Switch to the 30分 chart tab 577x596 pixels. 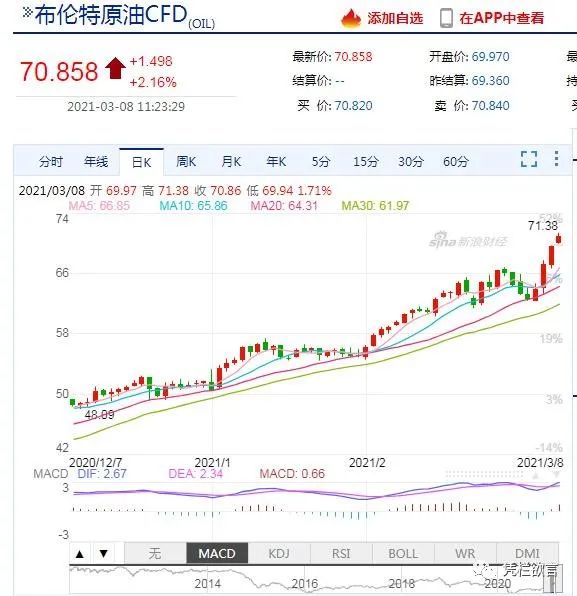(411, 162)
